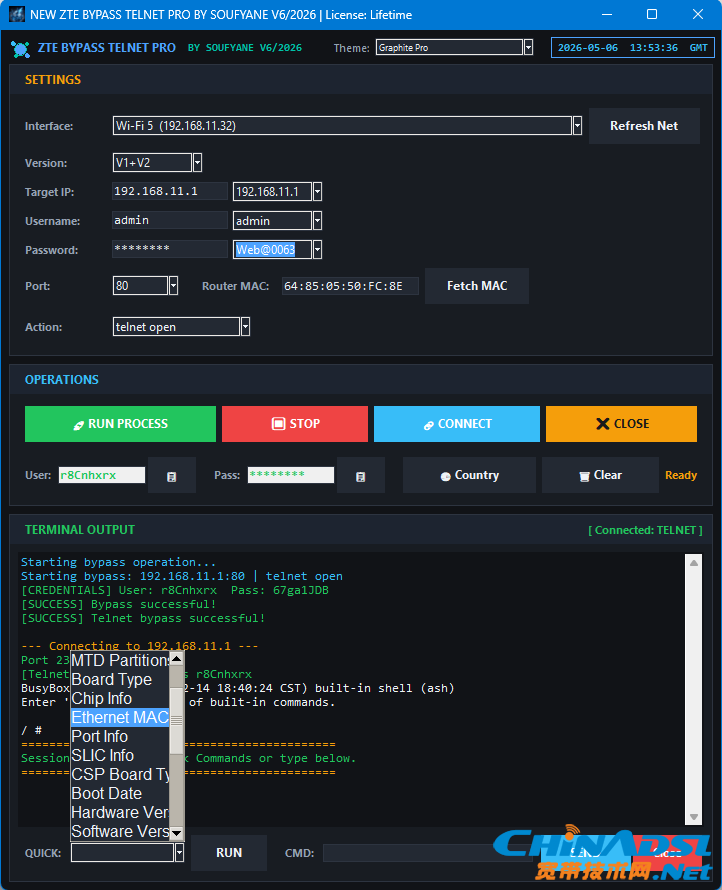The image size is (722, 890).
Task: Choose SLIC Info in quick list
Action: point(120,755)
